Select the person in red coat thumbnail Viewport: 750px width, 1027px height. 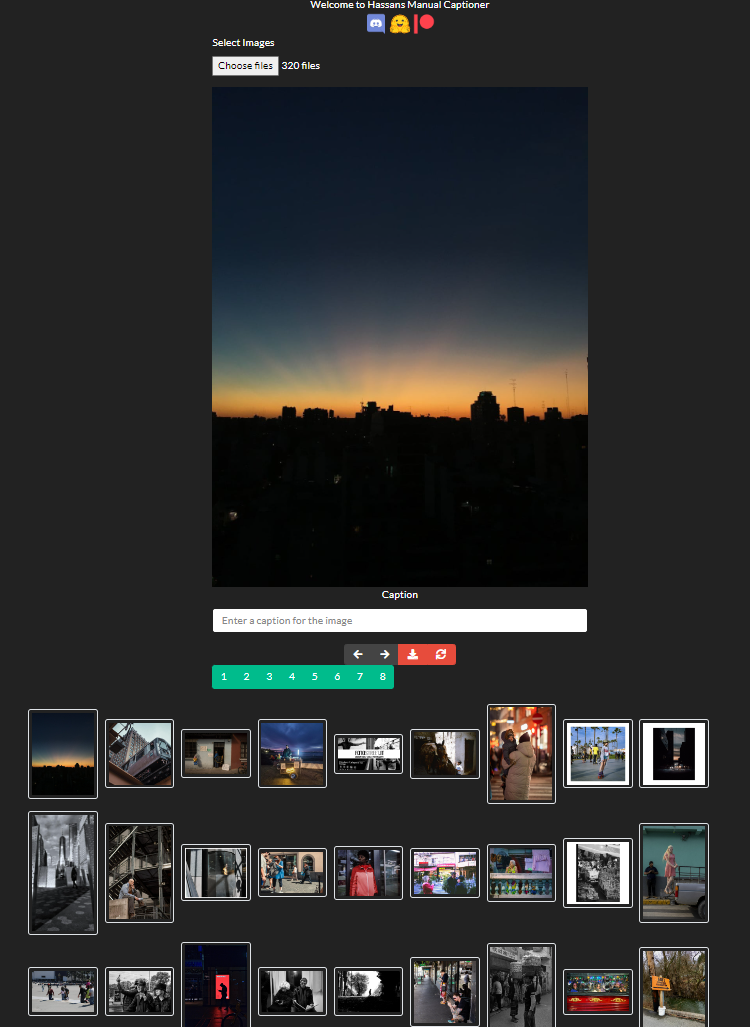368,872
